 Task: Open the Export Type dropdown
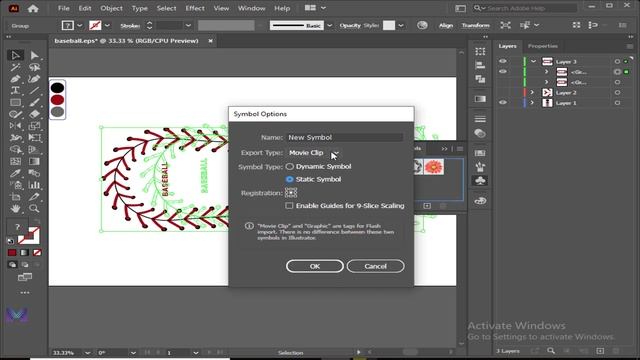313,153
